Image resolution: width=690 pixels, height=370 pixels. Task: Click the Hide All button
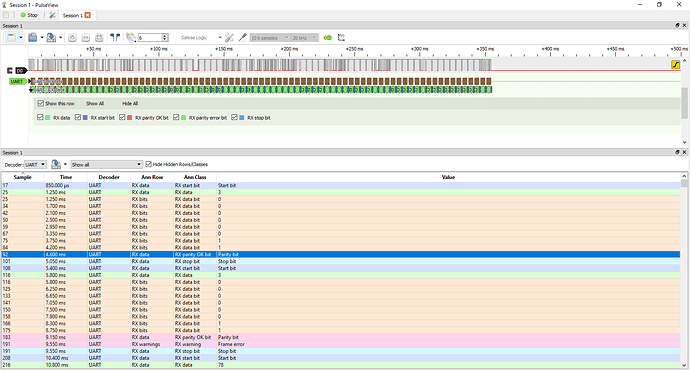130,103
